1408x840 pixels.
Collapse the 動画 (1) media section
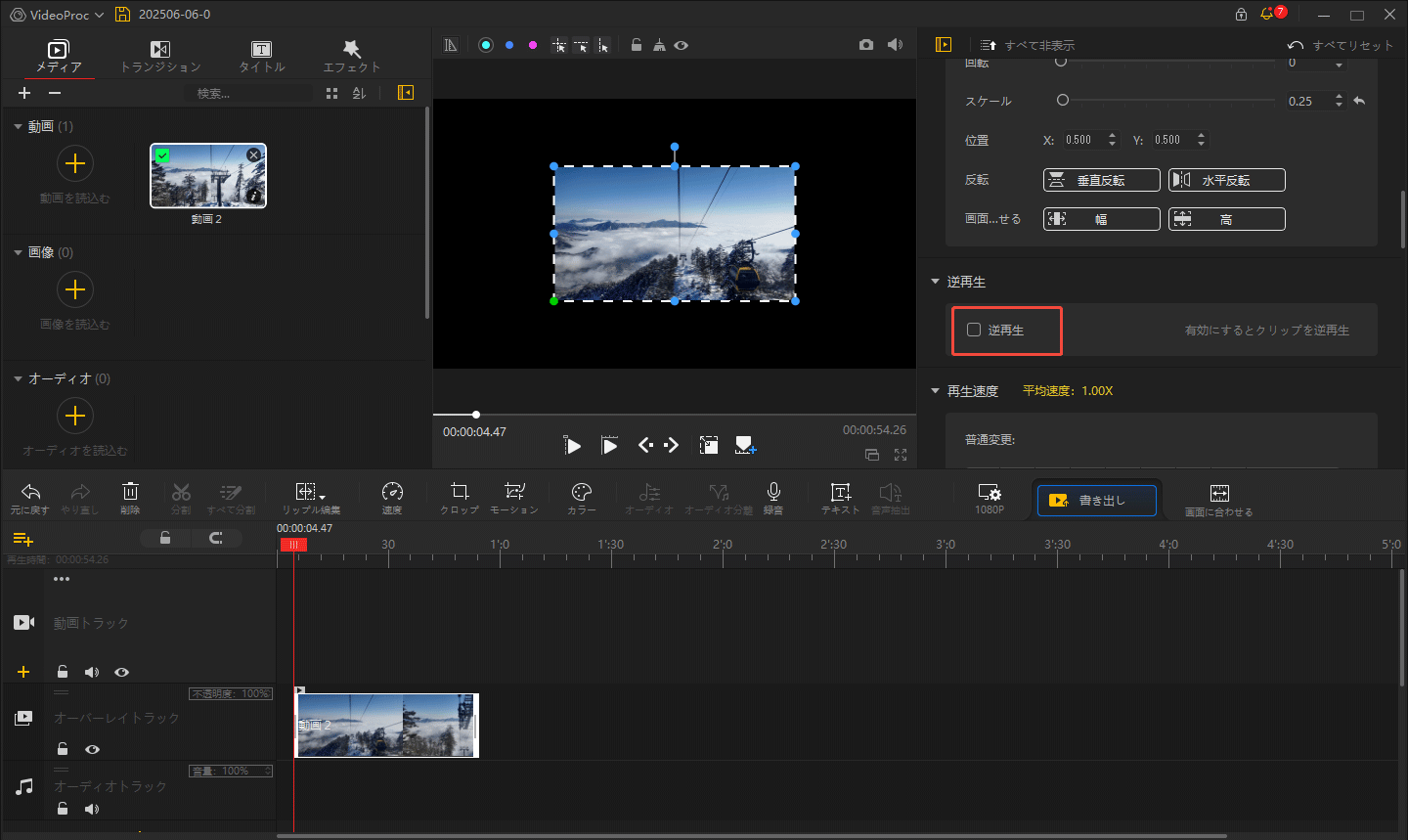coord(18,126)
